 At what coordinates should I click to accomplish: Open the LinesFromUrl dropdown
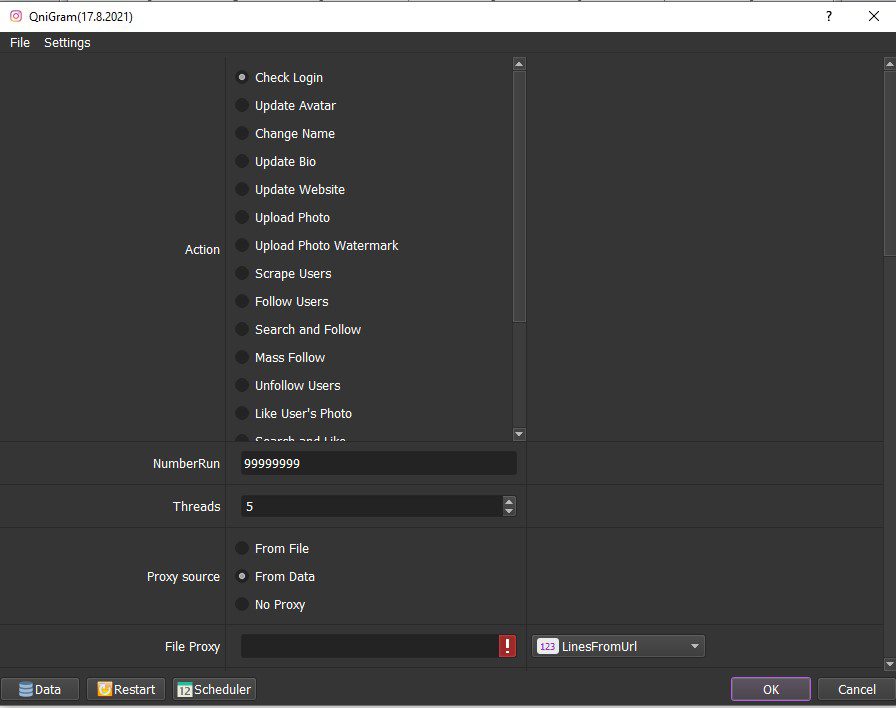[618, 646]
